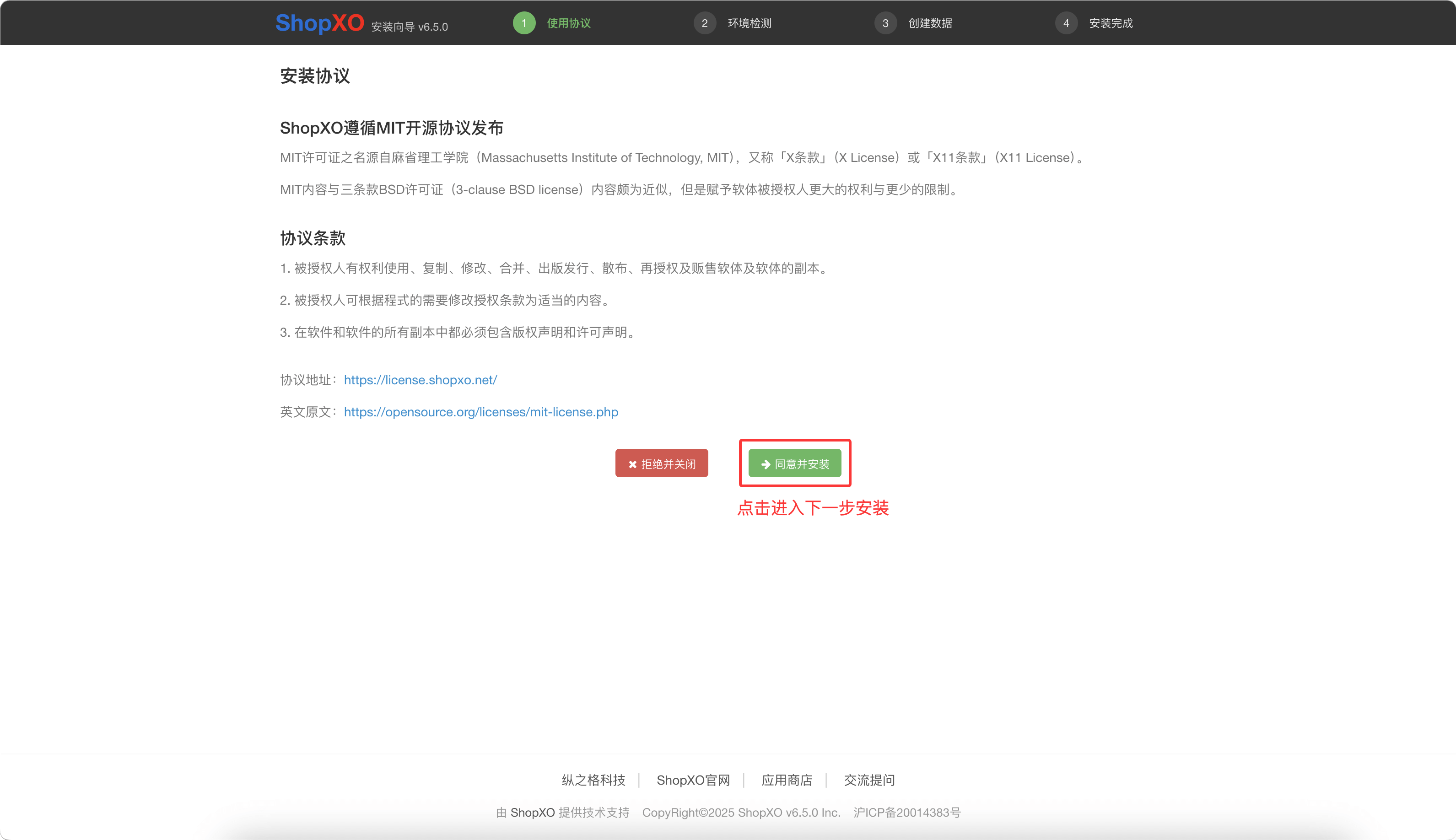Click the green highlighted 使用协议 step label
1456x840 pixels.
click(568, 23)
